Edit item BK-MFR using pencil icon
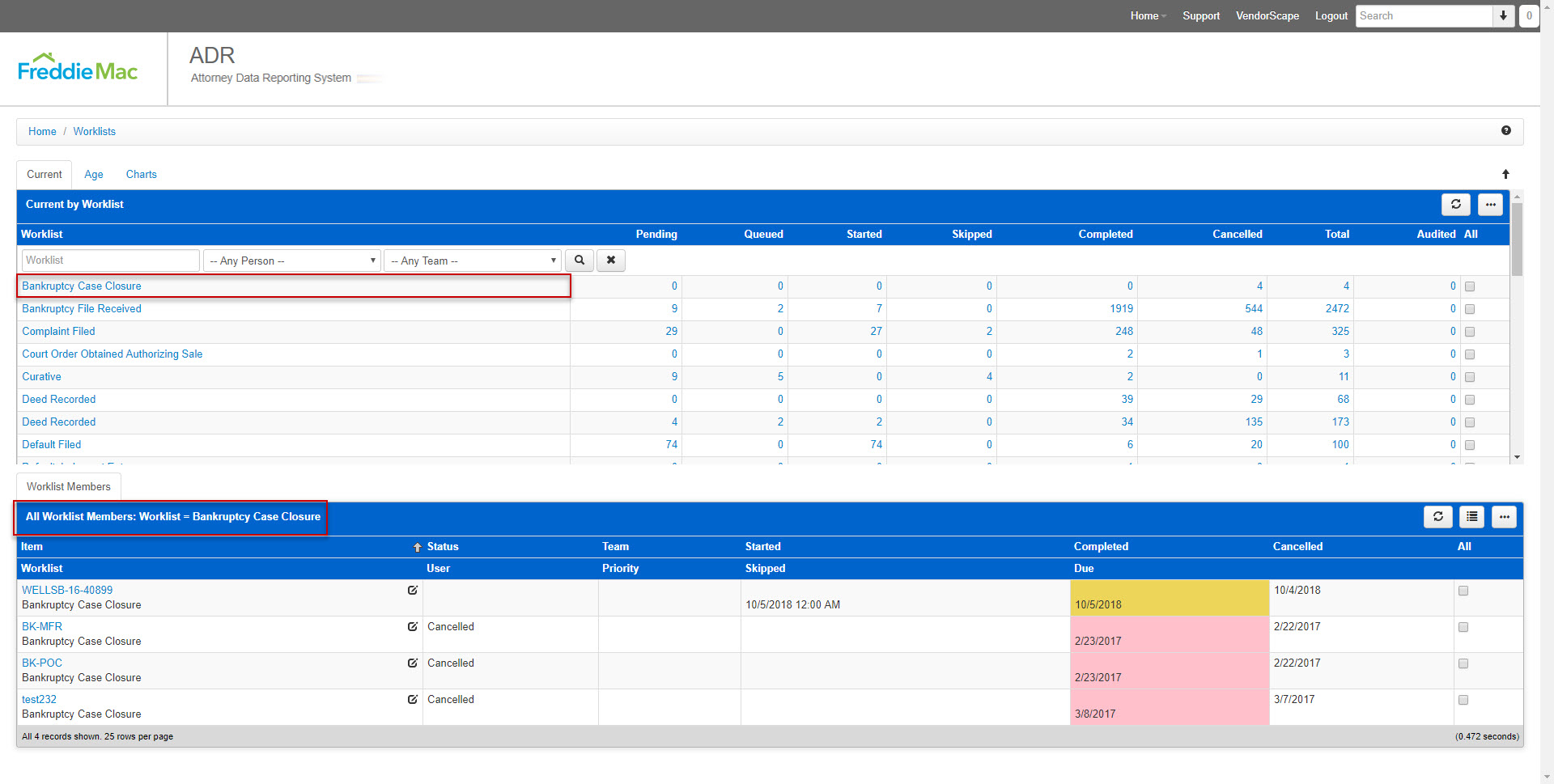Image resolution: width=1554 pixels, height=784 pixels. pyautogui.click(x=413, y=627)
